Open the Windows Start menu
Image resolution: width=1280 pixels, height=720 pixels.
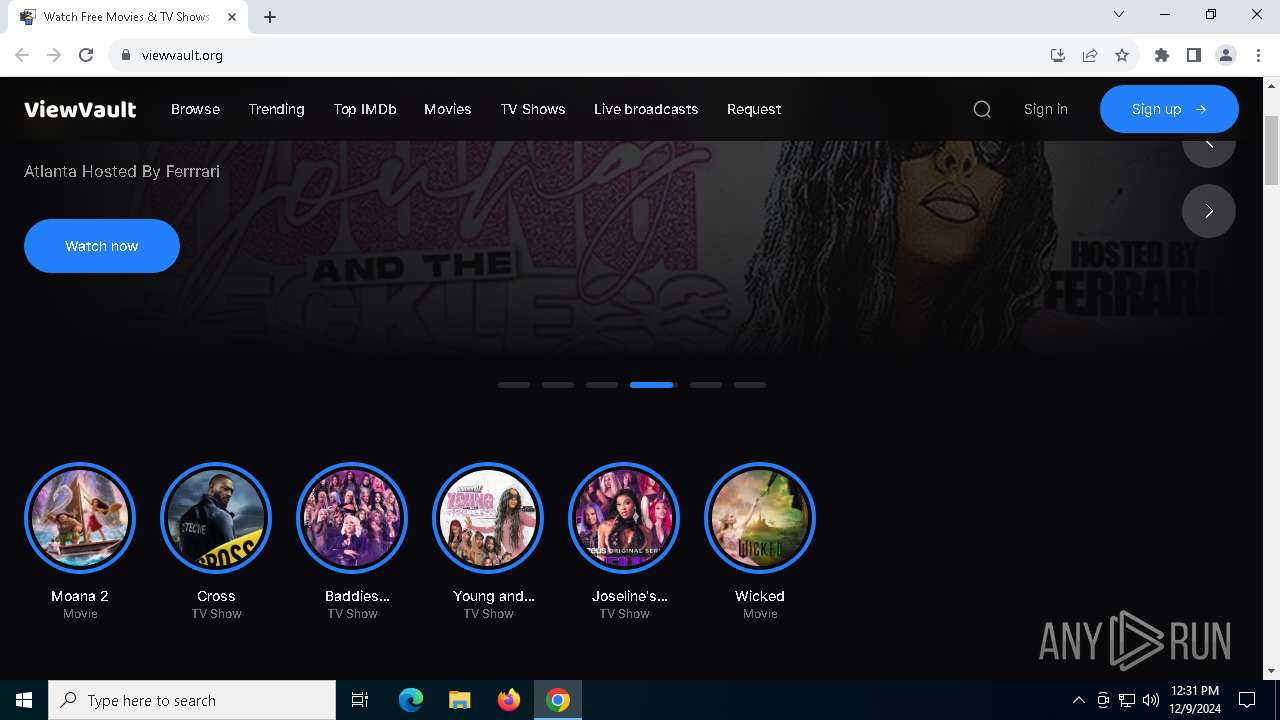click(x=24, y=700)
